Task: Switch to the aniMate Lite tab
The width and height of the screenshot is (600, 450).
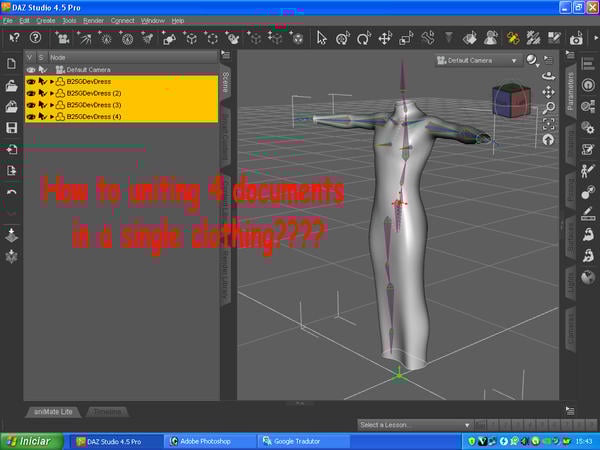Action: (53, 412)
